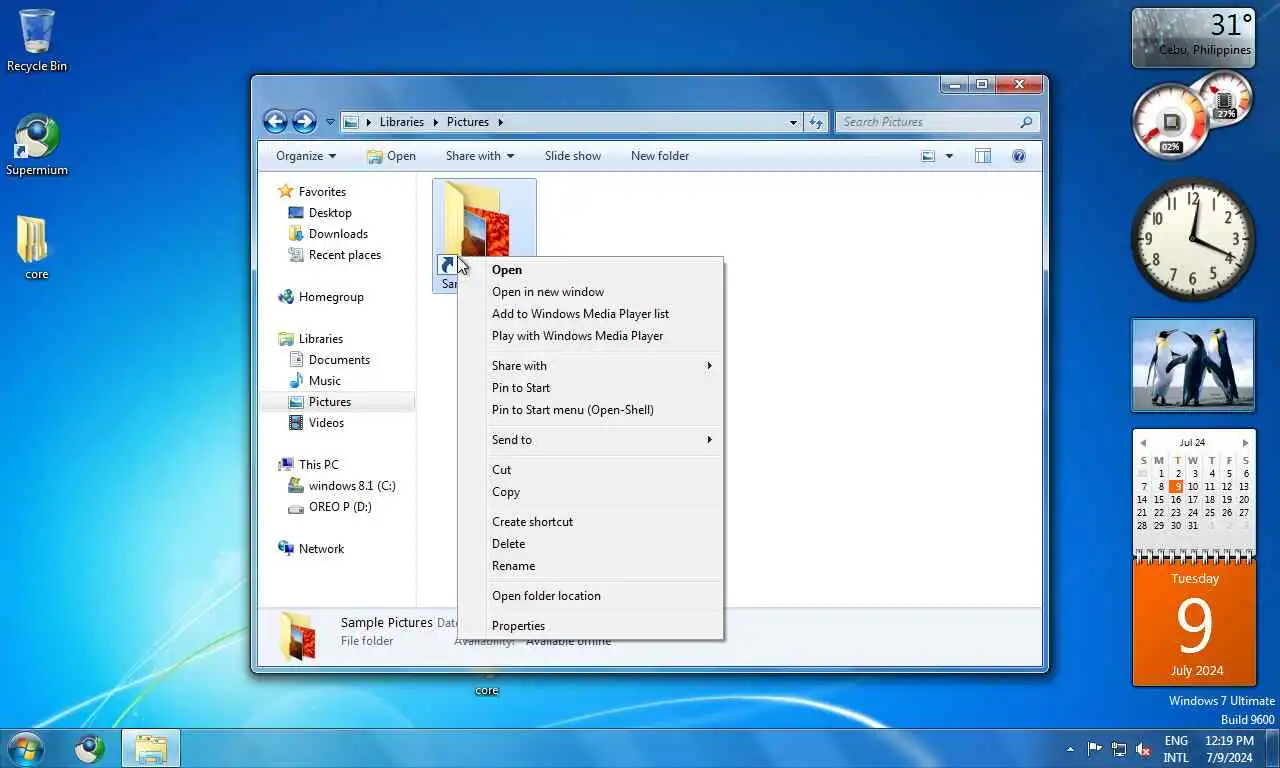
Task: Choose Add to Windows Media Player list
Action: [x=590, y=314]
